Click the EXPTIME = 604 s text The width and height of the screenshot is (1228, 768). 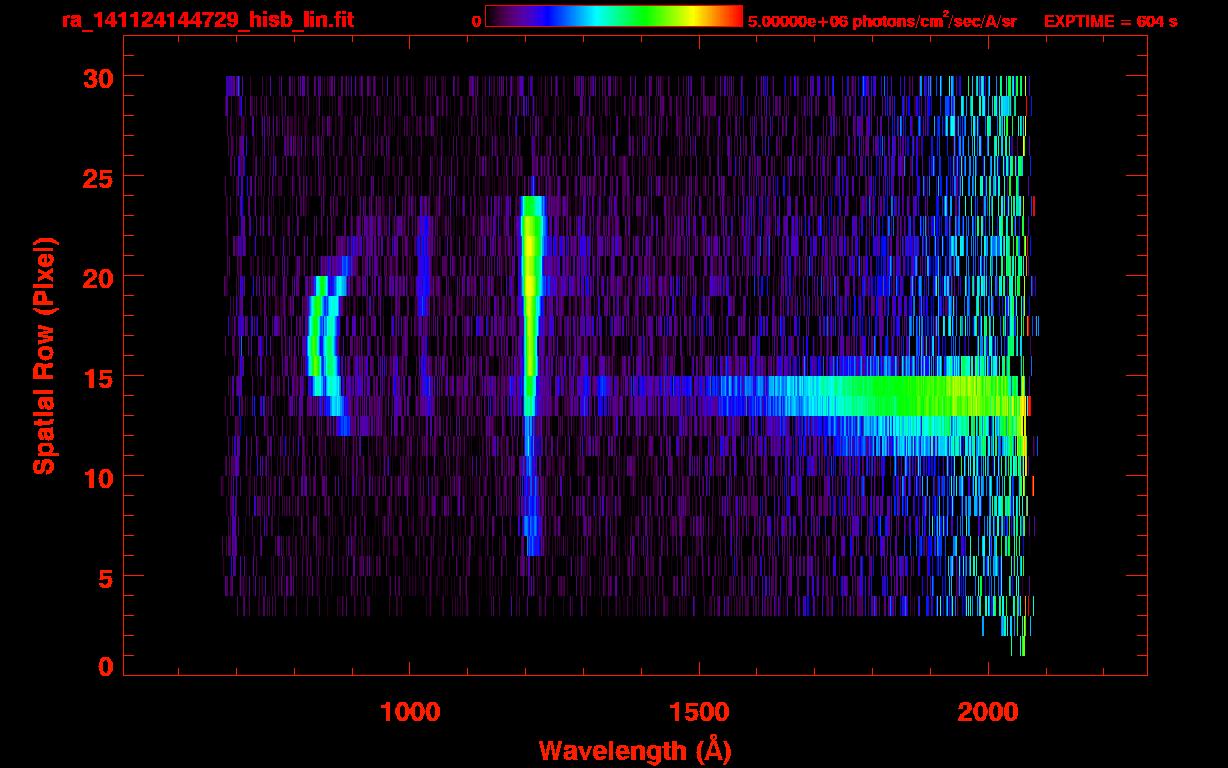click(1110, 21)
